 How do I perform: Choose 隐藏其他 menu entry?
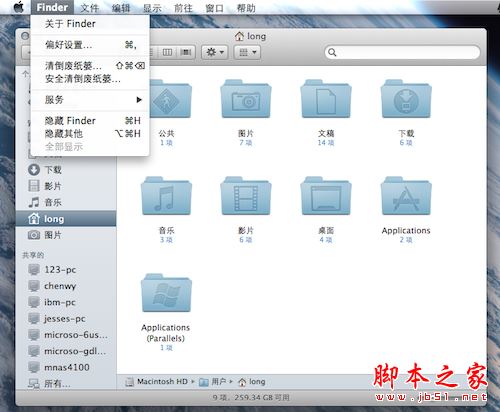tap(90, 134)
